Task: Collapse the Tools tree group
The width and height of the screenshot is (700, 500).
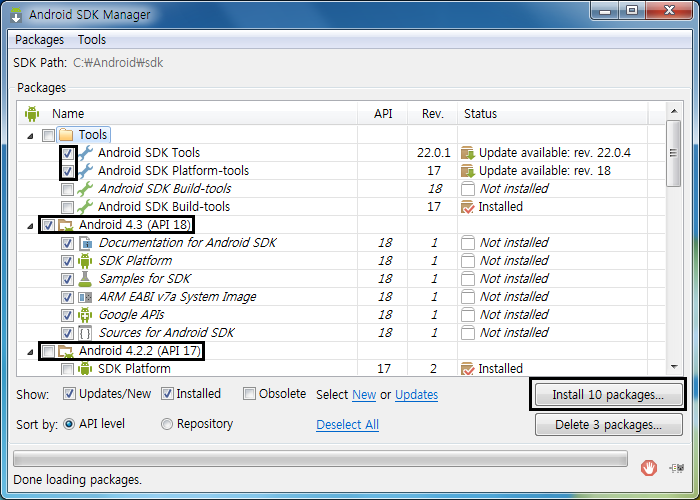Action: 30,136
